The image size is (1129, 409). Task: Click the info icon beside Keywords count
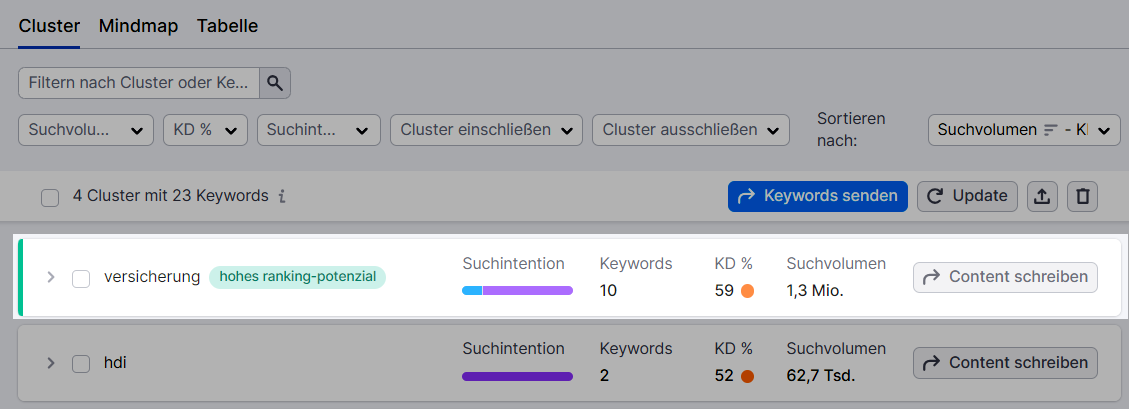(283, 197)
